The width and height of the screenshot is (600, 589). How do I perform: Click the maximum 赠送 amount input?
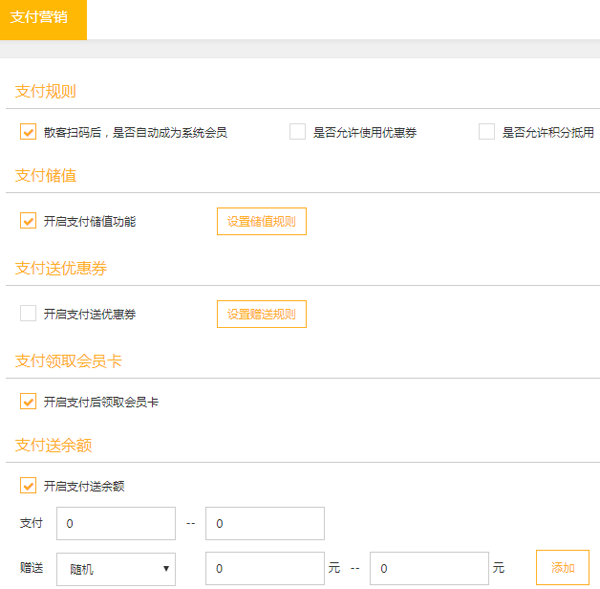click(429, 569)
